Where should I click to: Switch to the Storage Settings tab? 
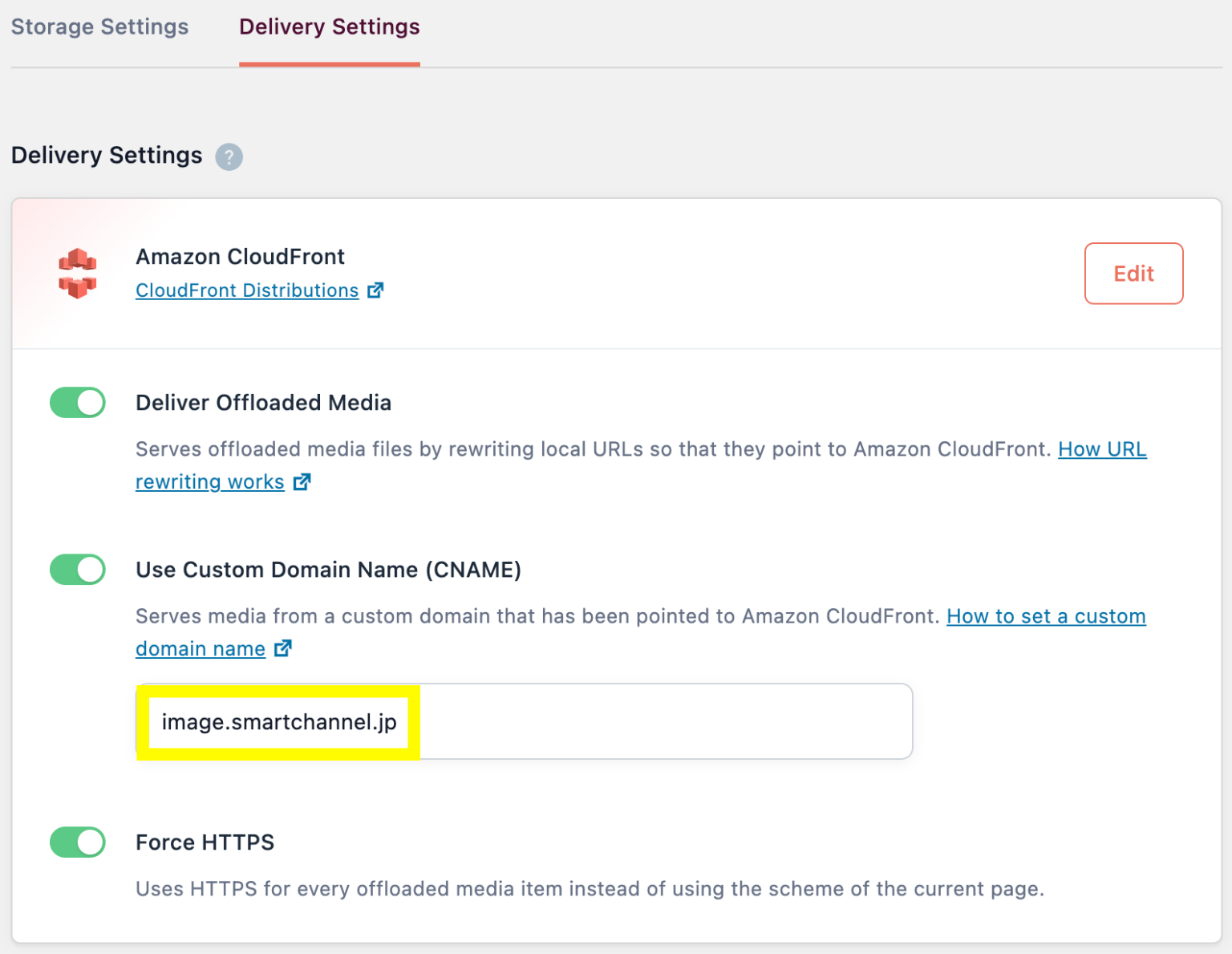coord(99,26)
